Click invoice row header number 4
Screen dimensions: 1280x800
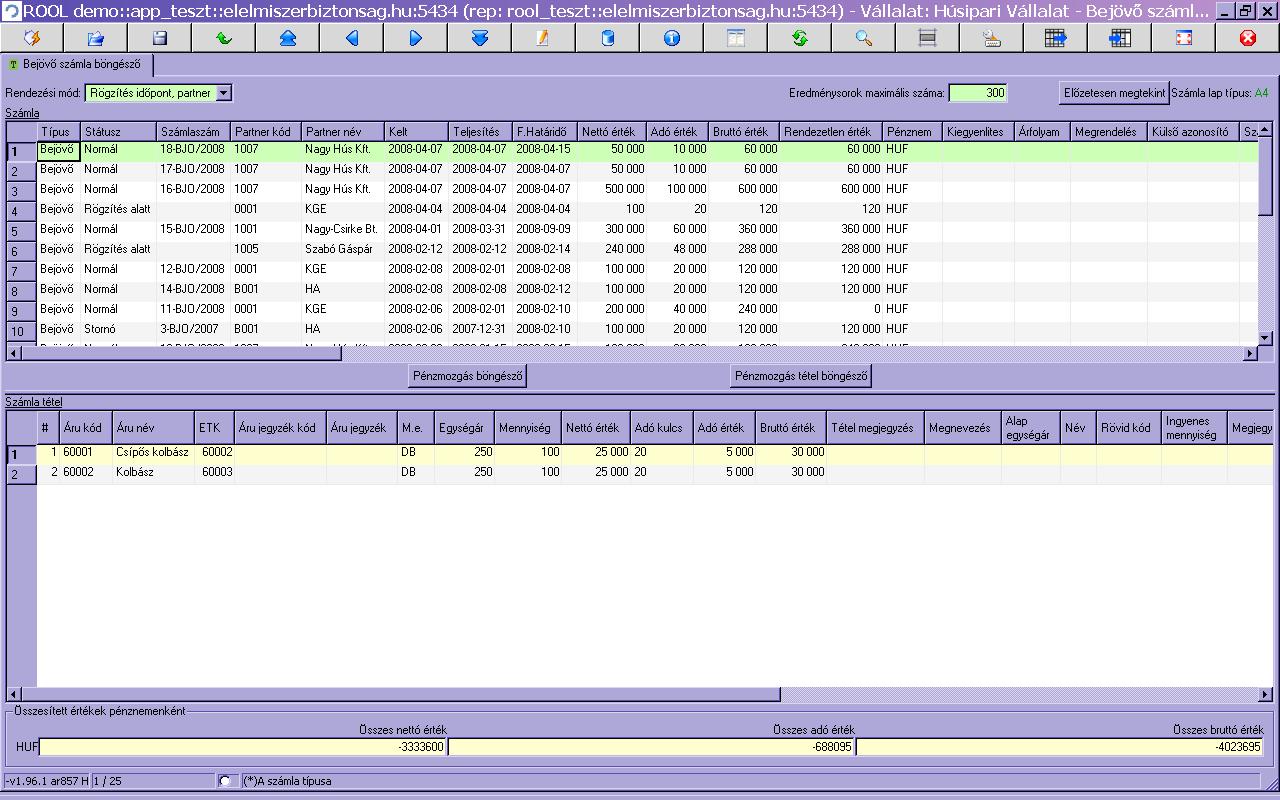click(x=21, y=211)
